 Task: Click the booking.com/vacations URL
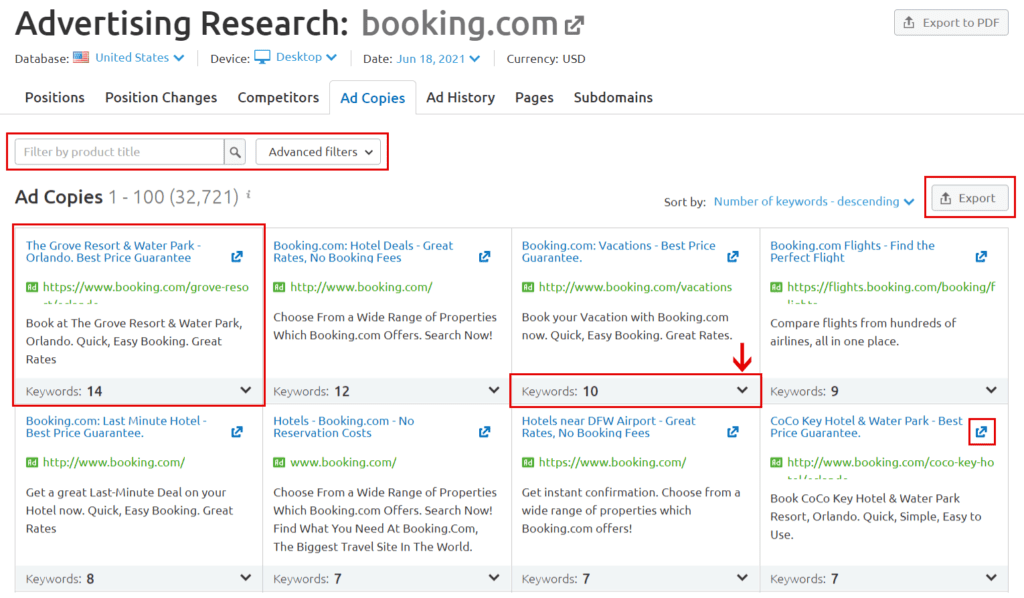tap(635, 287)
